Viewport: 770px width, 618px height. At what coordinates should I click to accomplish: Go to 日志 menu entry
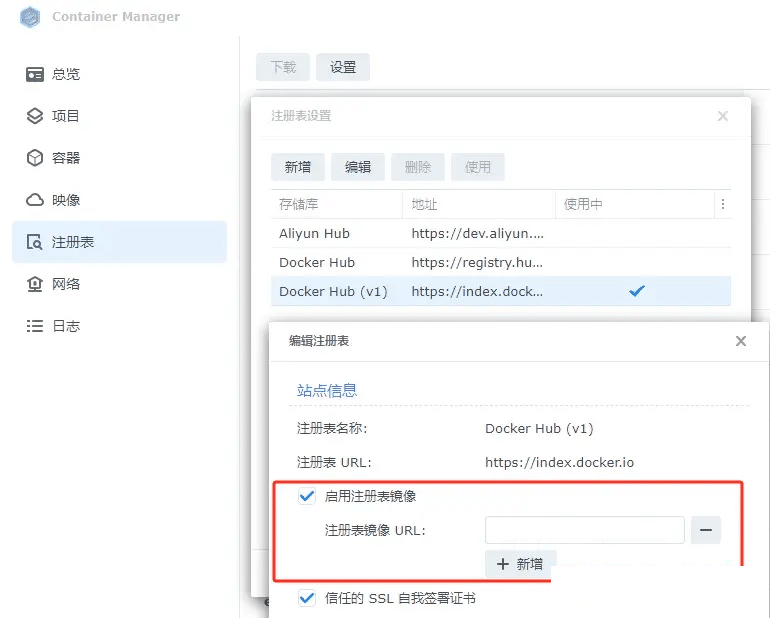(x=66, y=326)
